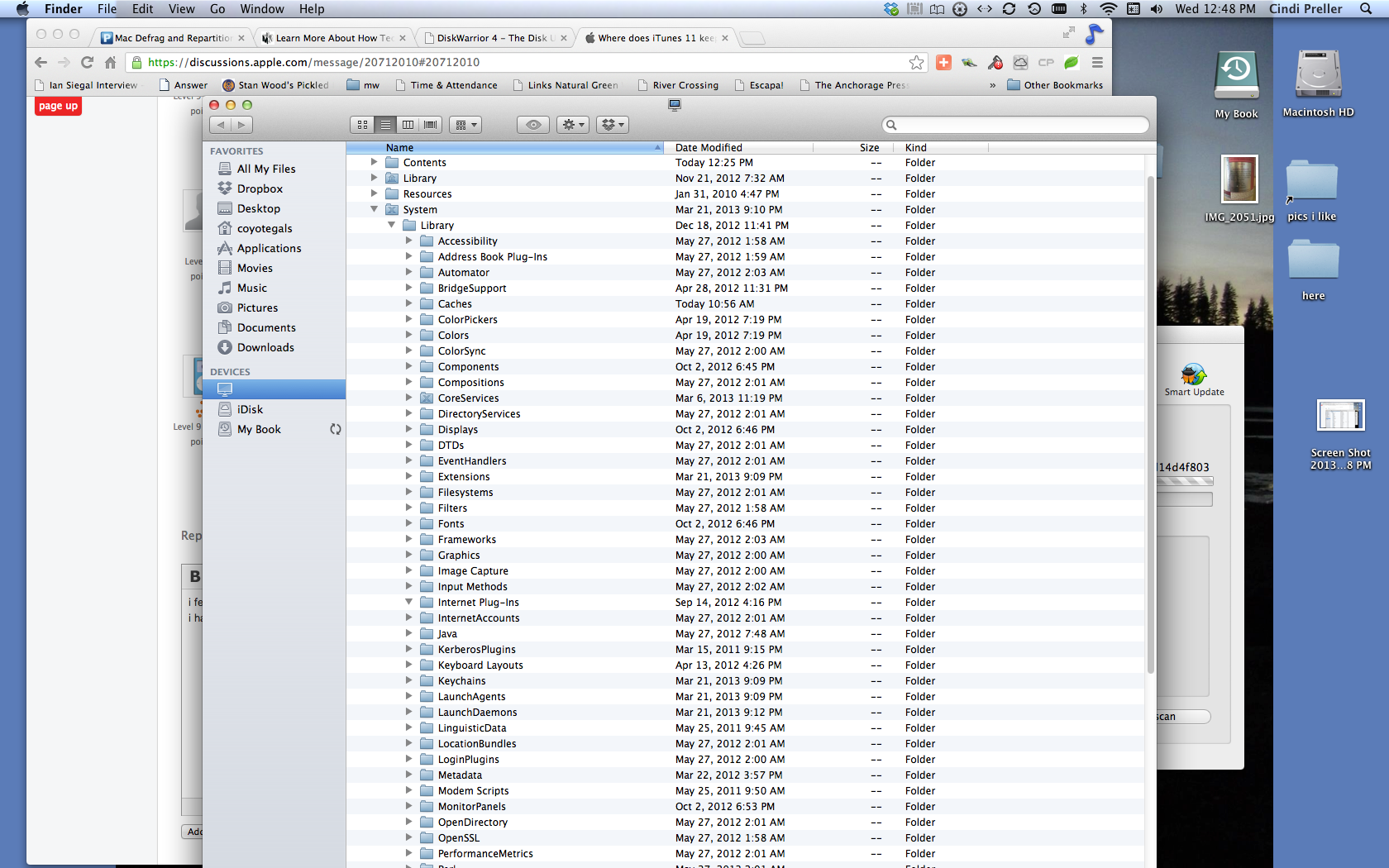Expand the Extensions folder
Image resolution: width=1389 pixels, height=868 pixels.
[x=408, y=477]
